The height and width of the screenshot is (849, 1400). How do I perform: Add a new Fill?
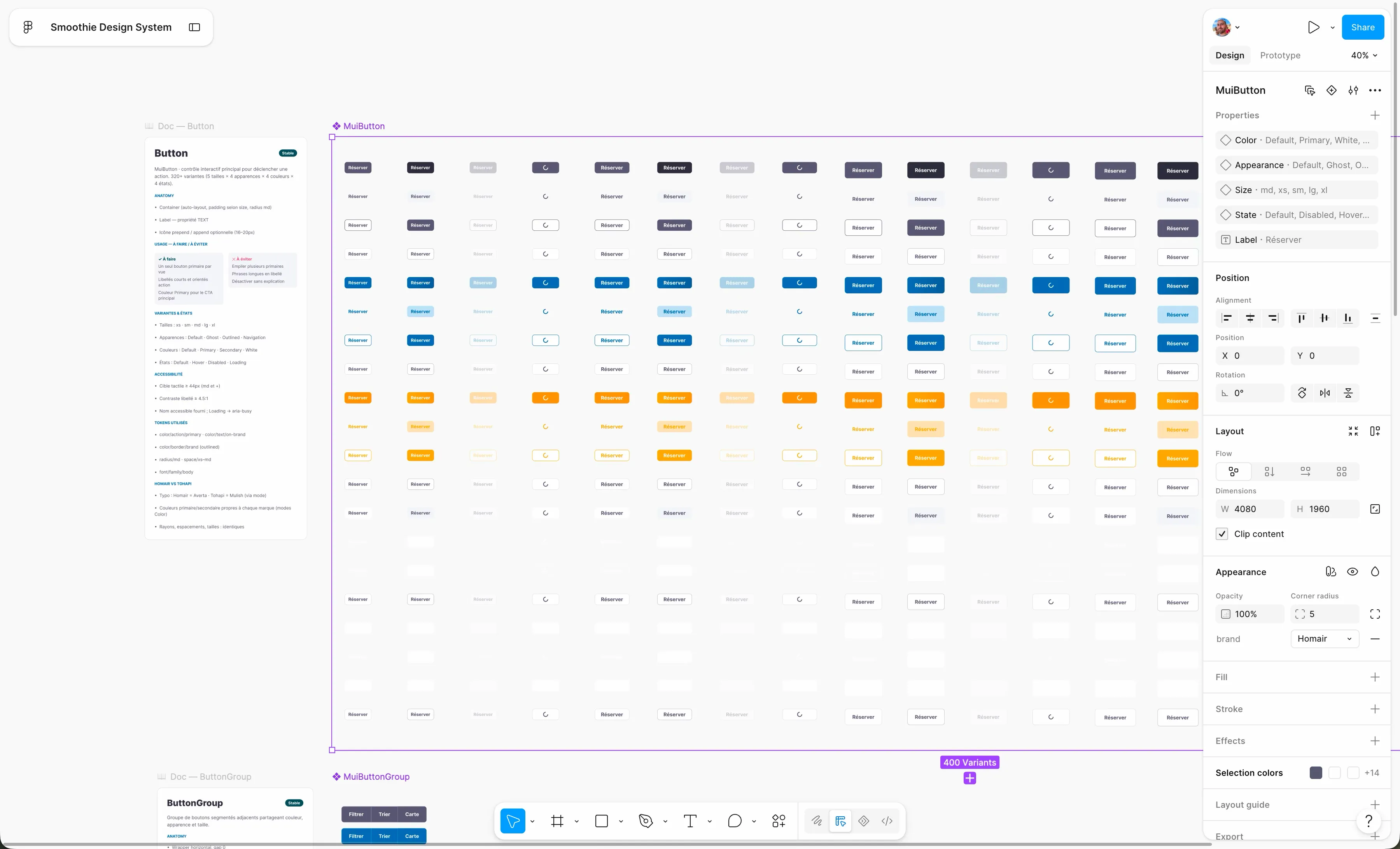1374,677
